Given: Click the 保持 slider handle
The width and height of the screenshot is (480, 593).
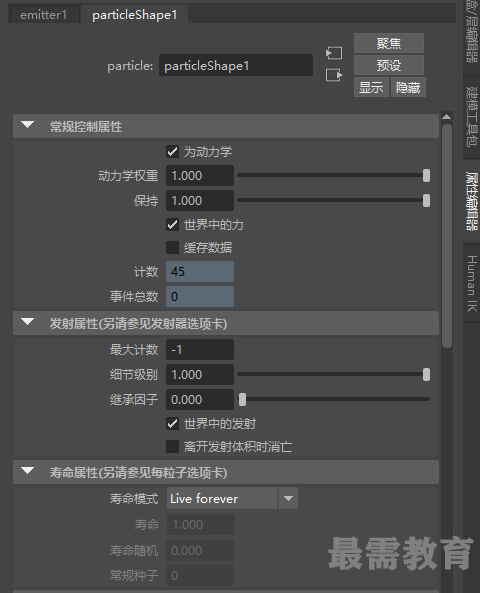Looking at the screenshot, I should 426,200.
